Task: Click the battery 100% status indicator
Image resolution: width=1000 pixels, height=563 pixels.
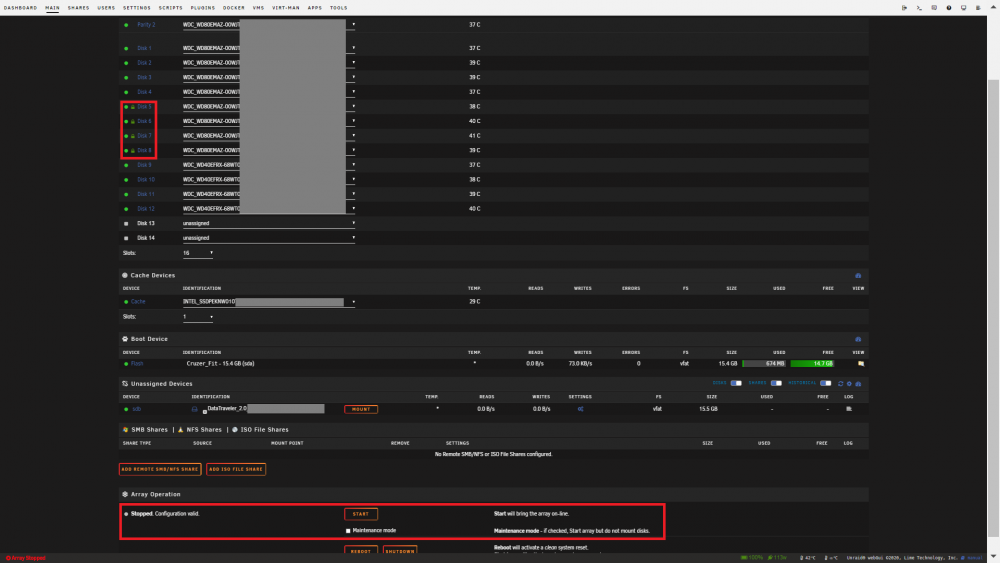Action: click(751, 558)
